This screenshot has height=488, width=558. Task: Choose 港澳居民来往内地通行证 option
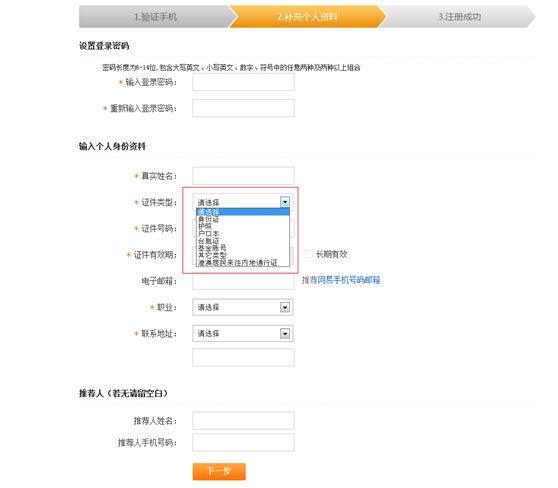pyautogui.click(x=237, y=263)
